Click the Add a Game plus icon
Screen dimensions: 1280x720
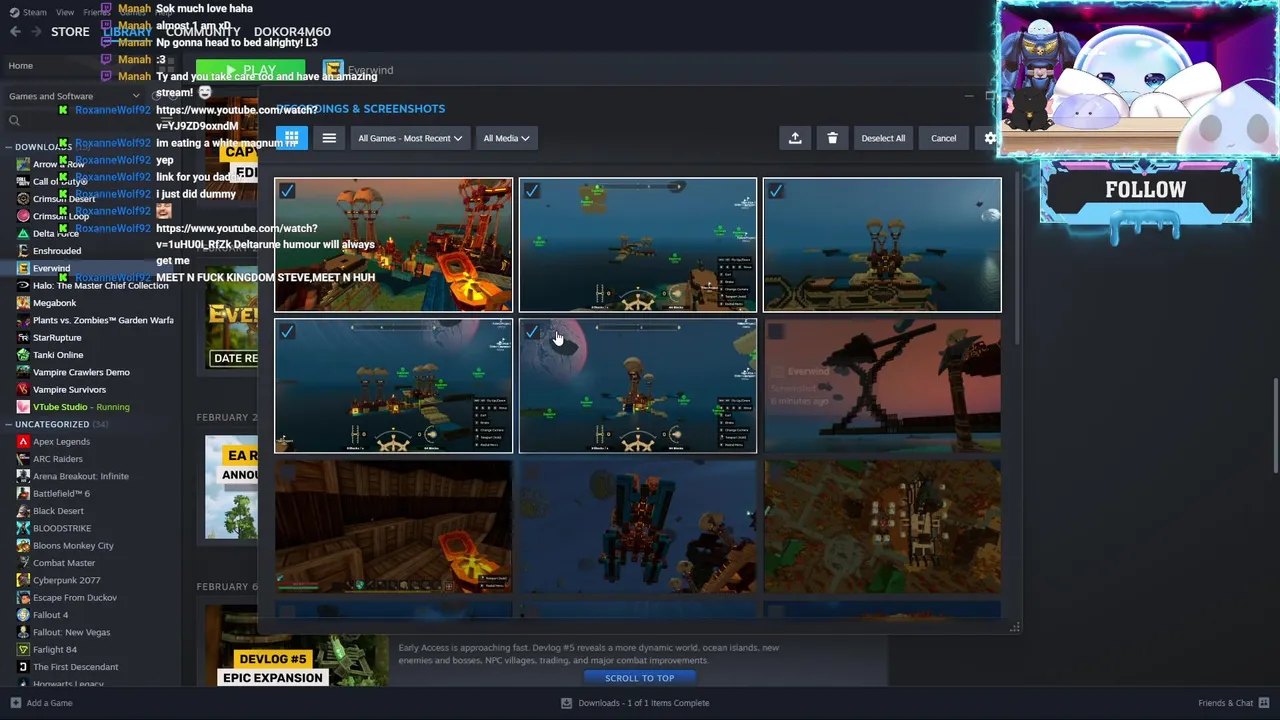point(15,703)
